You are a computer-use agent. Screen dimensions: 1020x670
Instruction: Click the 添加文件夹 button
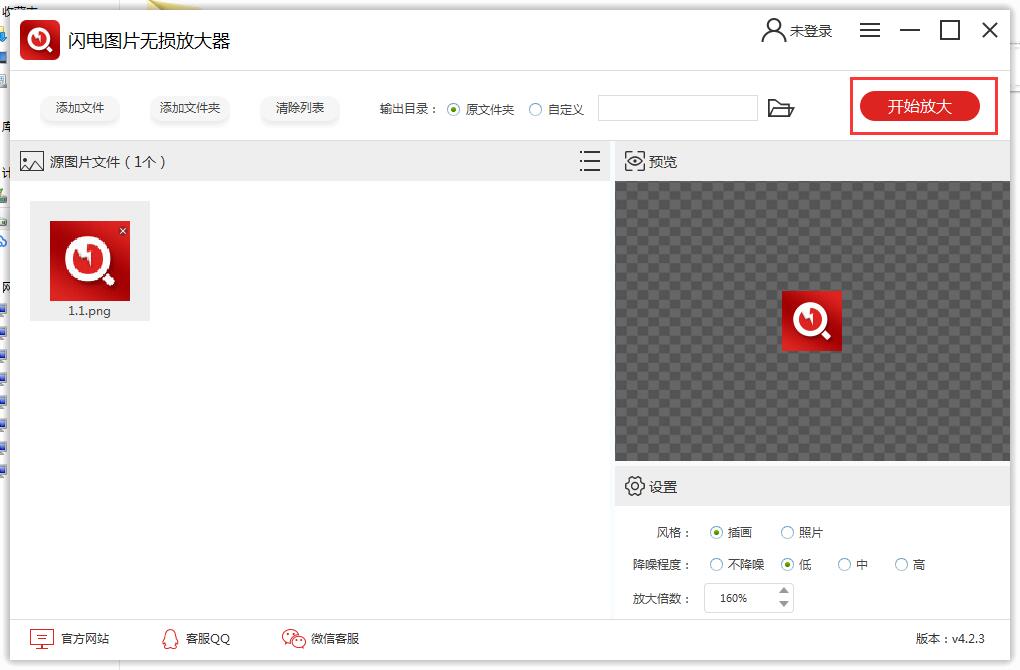[189, 108]
